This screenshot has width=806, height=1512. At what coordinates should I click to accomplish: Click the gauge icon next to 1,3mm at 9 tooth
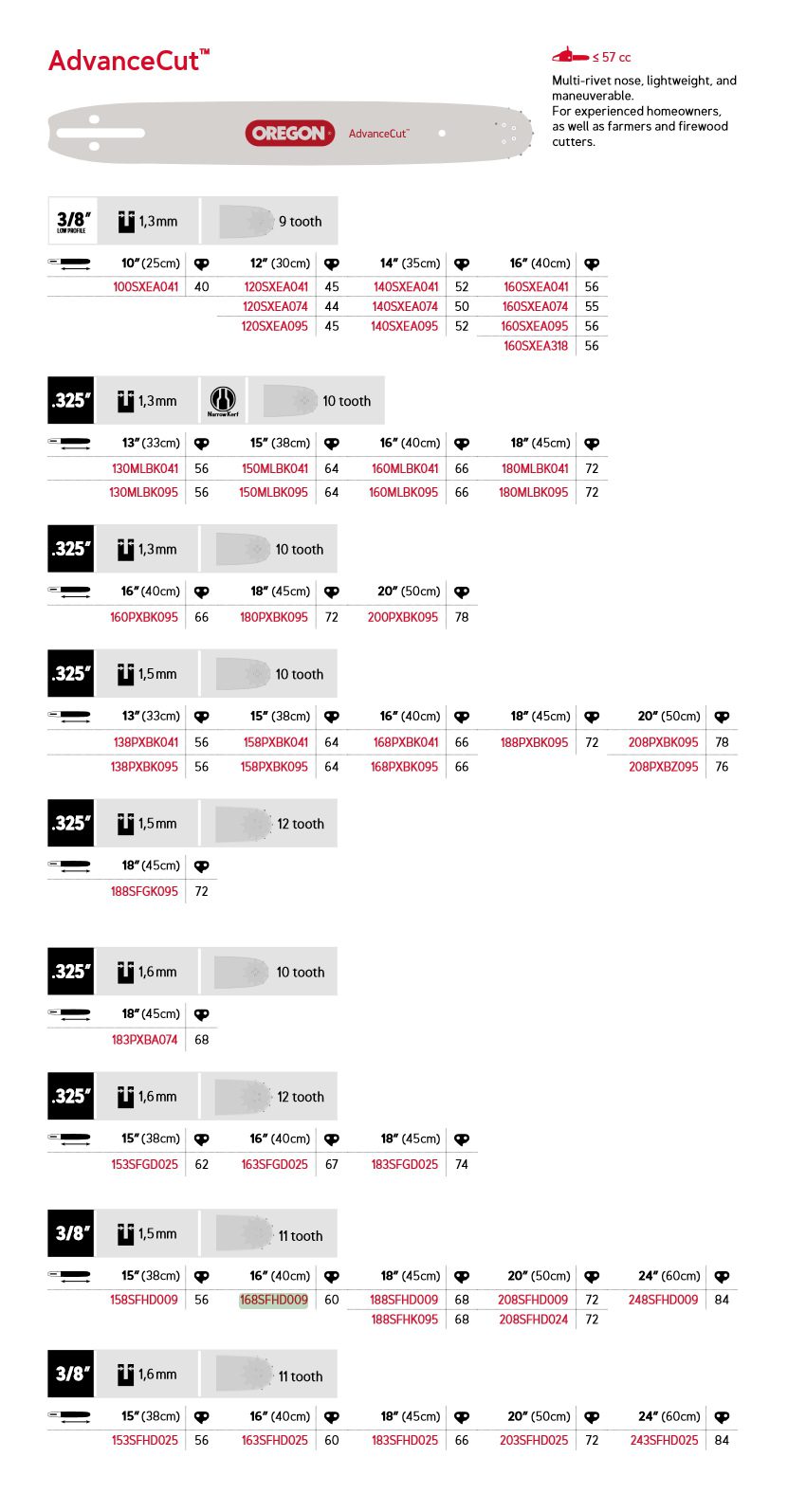(x=126, y=221)
